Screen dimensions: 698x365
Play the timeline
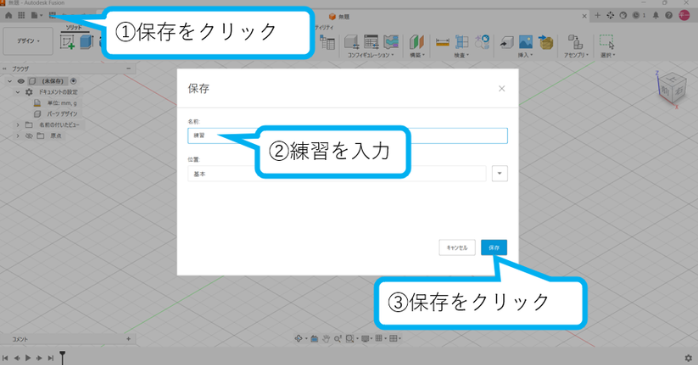point(28,358)
